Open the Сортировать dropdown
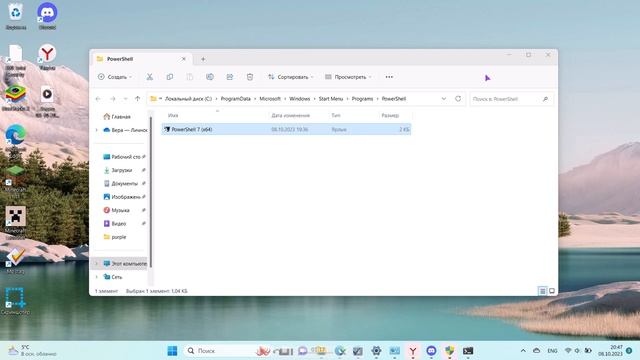Image resolution: width=640 pixels, height=360 pixels. [x=291, y=77]
